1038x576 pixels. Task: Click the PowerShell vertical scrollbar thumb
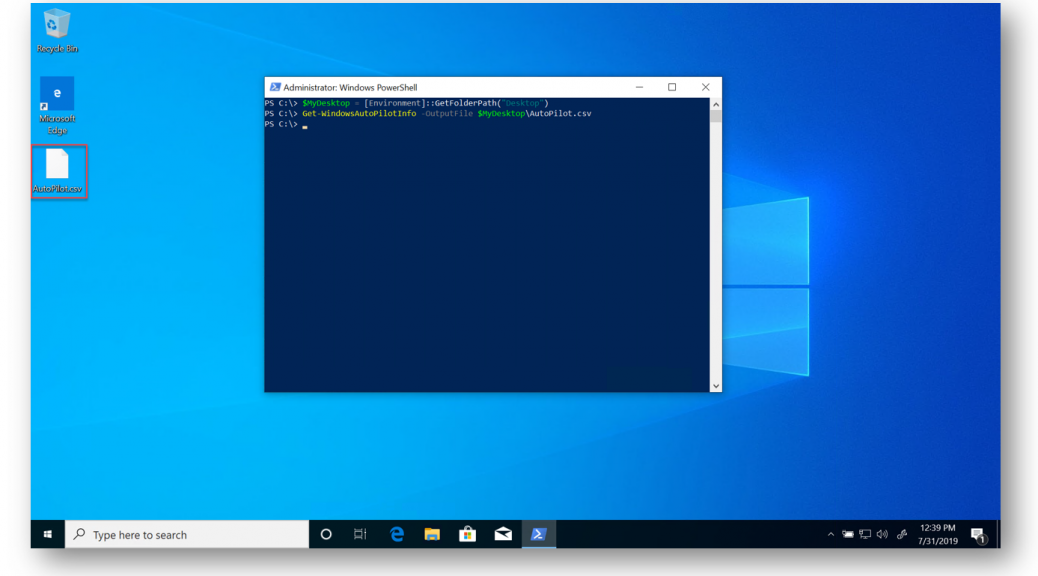pyautogui.click(x=716, y=117)
